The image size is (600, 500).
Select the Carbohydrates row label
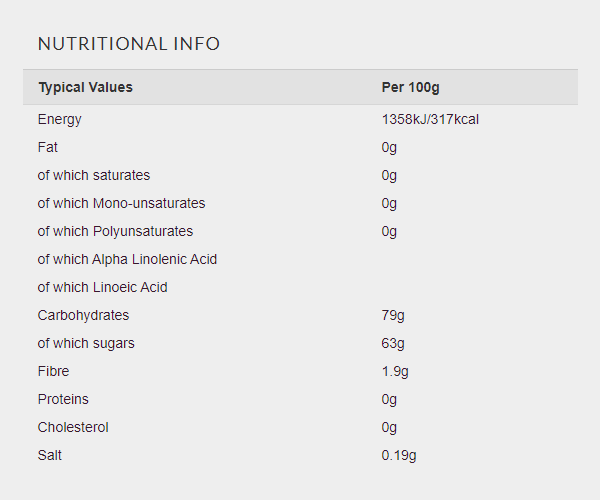[83, 316]
